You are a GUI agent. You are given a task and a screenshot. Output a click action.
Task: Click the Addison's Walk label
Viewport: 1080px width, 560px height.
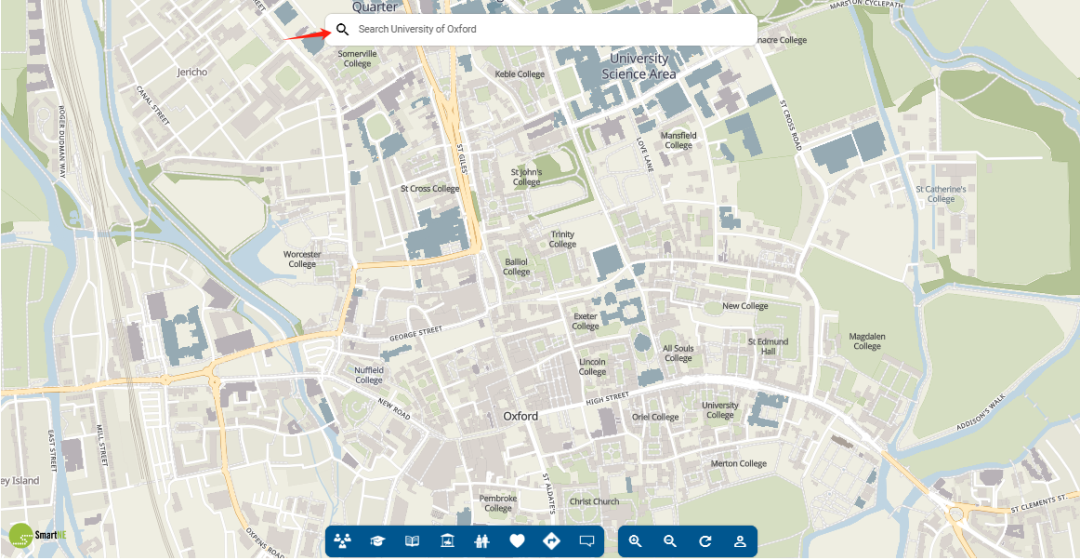pos(981,412)
